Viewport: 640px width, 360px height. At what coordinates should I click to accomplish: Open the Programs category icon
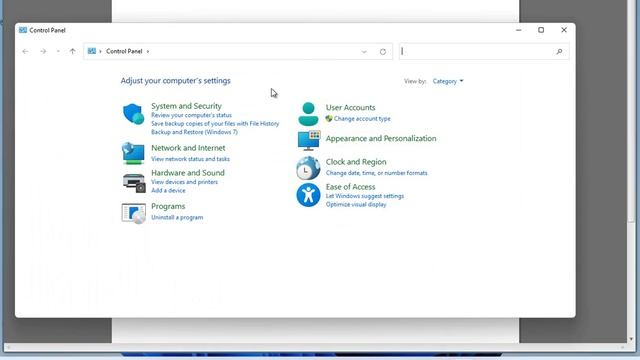click(133, 213)
